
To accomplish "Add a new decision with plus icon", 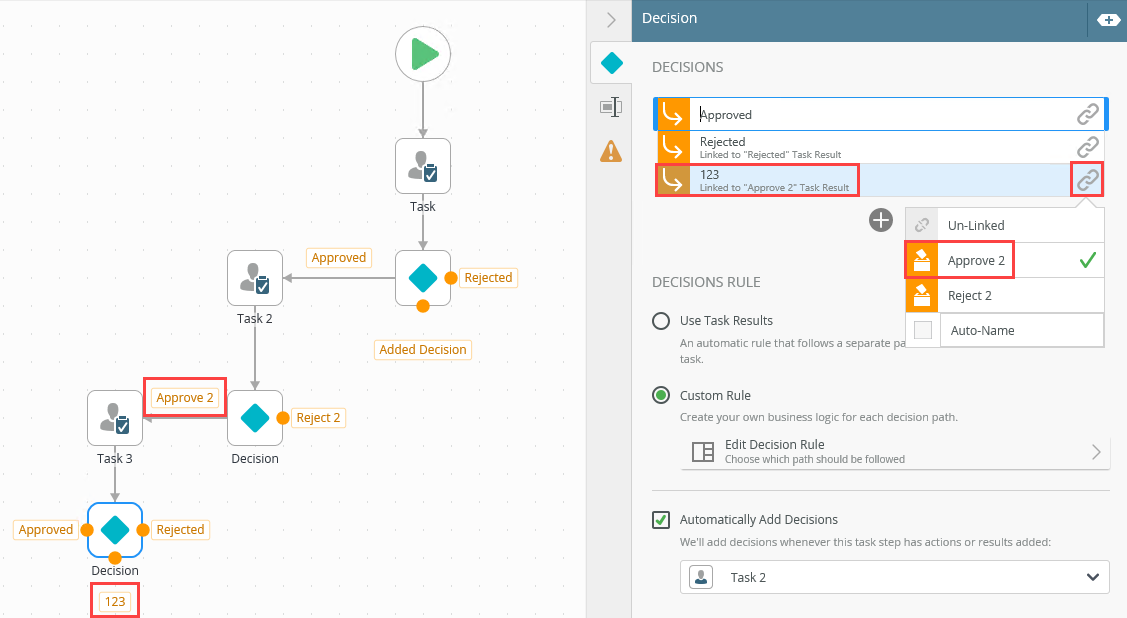I will [880, 220].
